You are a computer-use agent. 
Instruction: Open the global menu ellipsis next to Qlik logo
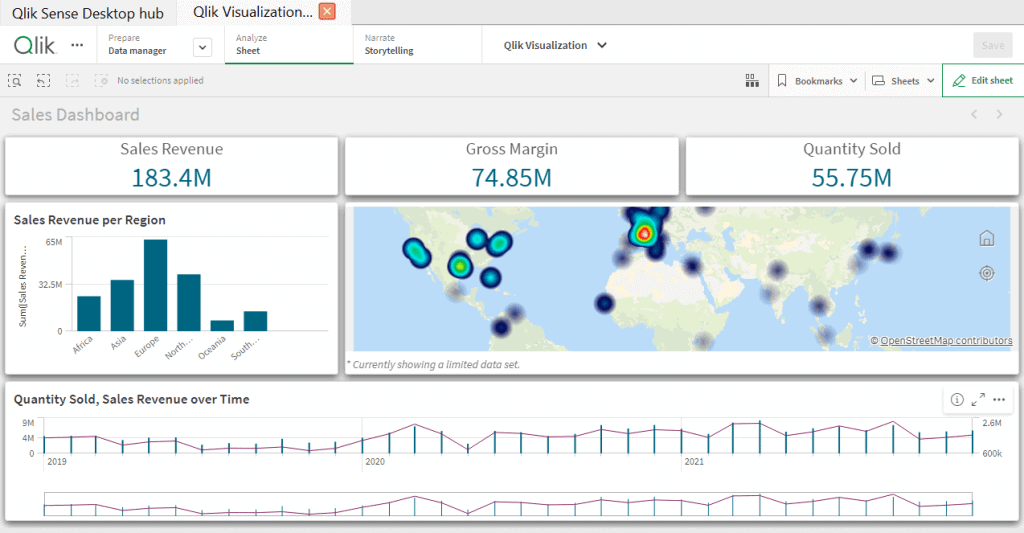click(77, 45)
